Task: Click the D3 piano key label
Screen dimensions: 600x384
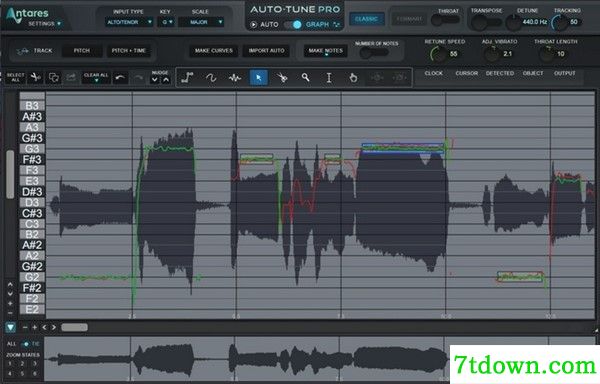Action: pyautogui.click(x=32, y=202)
